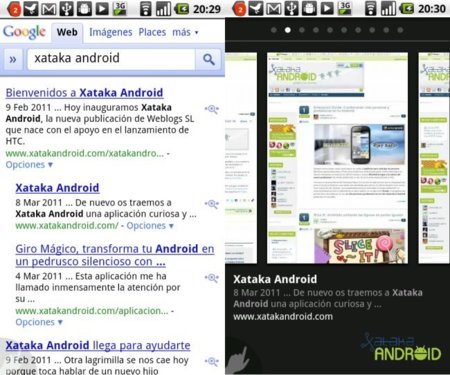Tap the play icon in right status bar
The image size is (450, 375).
point(327,9)
